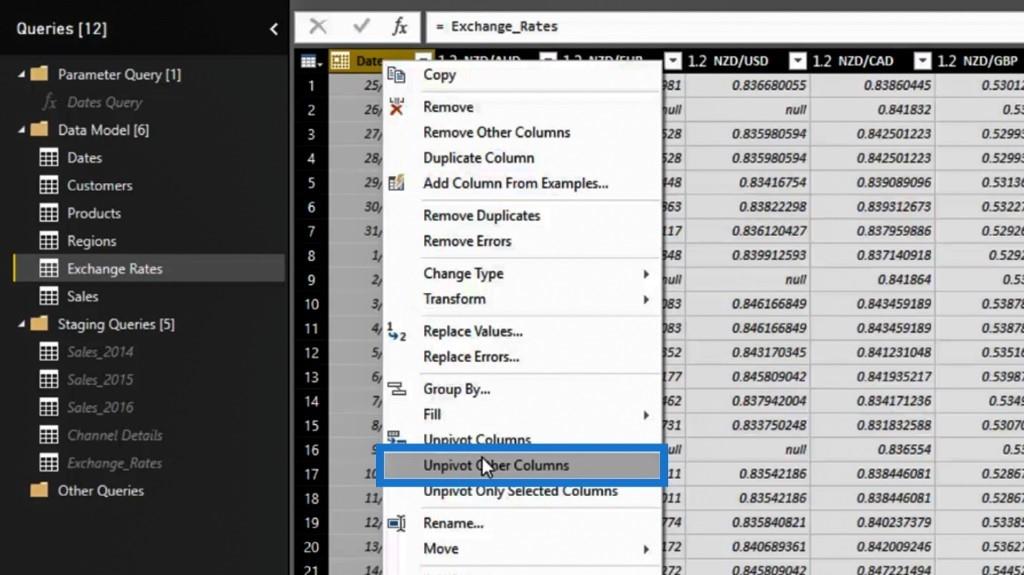
Task: Select the NZD/USD column header
Action: (x=740, y=61)
